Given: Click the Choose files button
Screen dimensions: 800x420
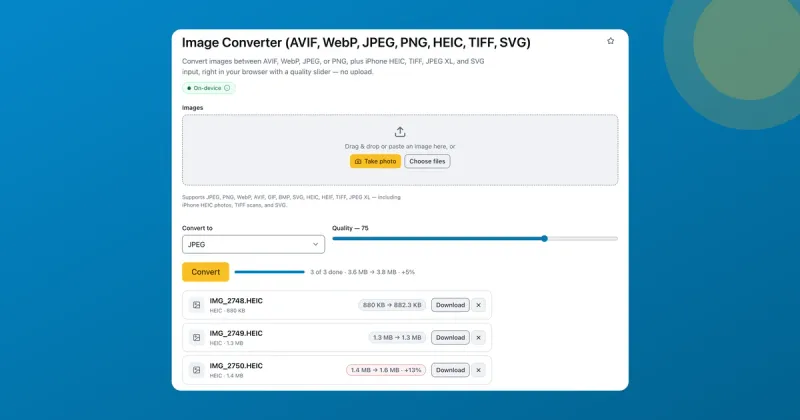Looking at the screenshot, I should click(427, 161).
